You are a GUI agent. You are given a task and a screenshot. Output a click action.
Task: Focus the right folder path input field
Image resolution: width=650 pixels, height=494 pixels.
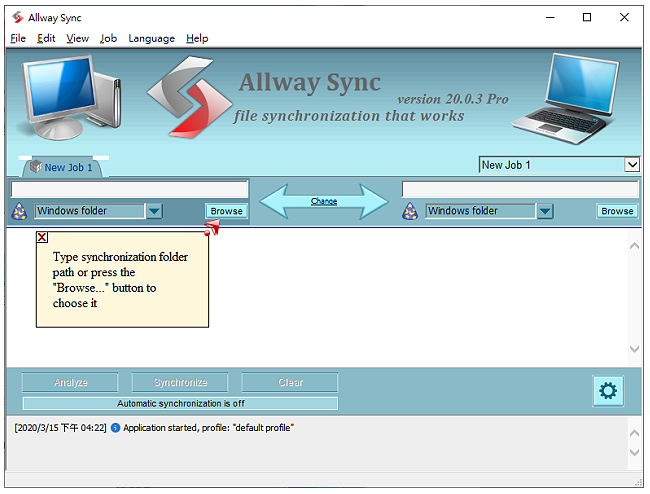coord(520,189)
